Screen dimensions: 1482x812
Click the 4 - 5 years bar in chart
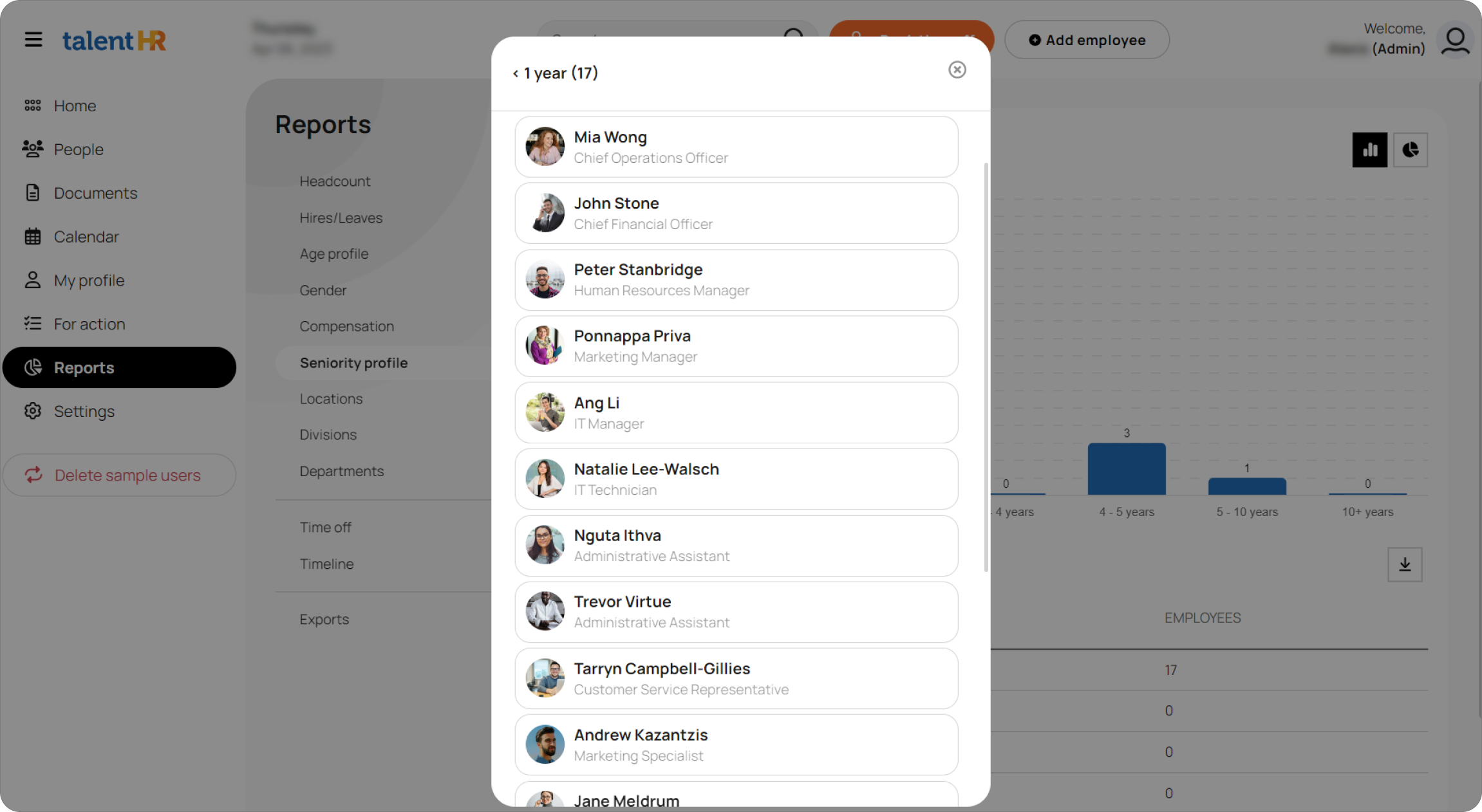(x=1127, y=468)
